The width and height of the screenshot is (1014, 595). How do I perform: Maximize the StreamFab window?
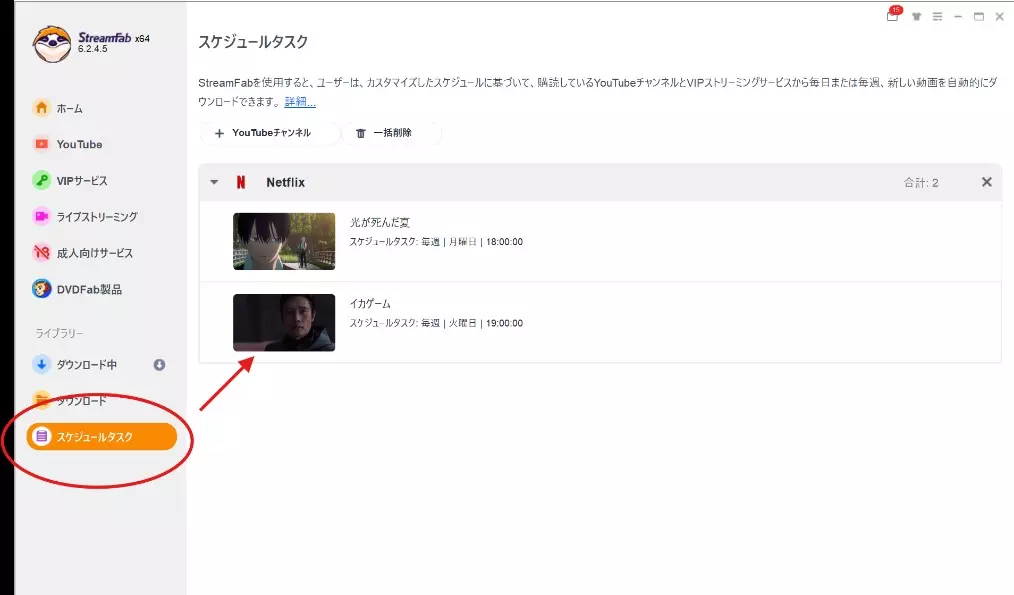pyautogui.click(x=978, y=17)
